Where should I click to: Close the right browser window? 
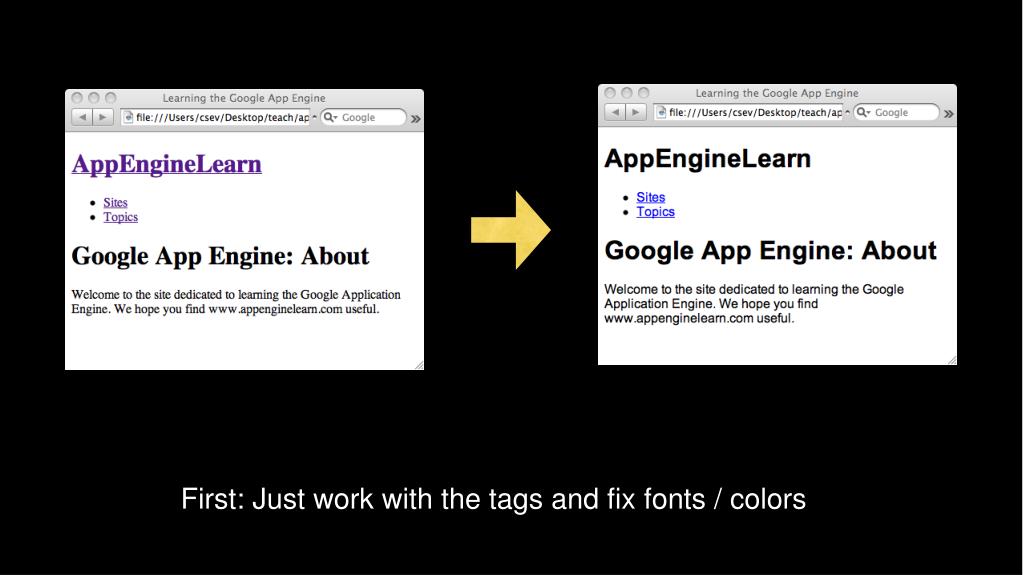(x=610, y=93)
